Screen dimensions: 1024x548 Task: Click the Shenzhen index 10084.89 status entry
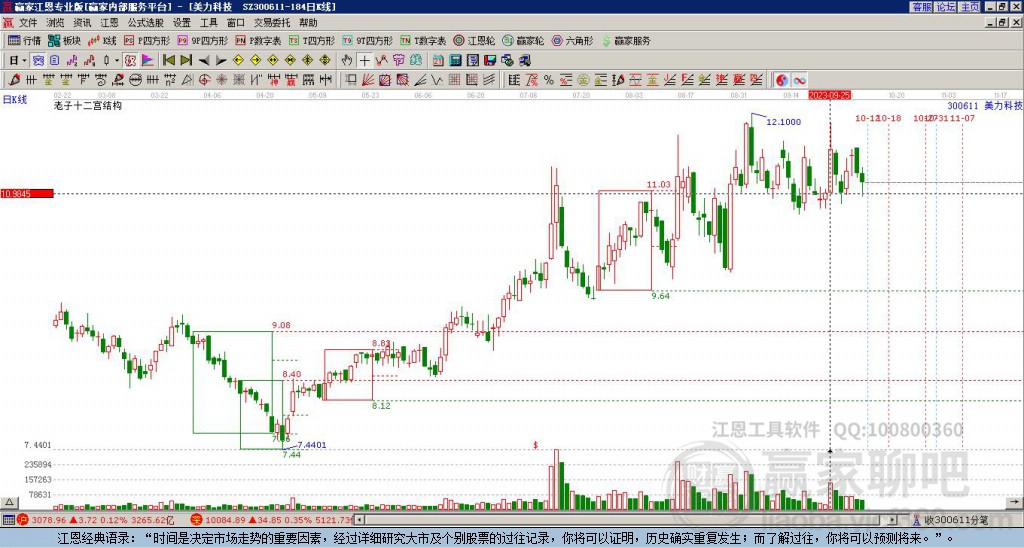(x=273, y=520)
